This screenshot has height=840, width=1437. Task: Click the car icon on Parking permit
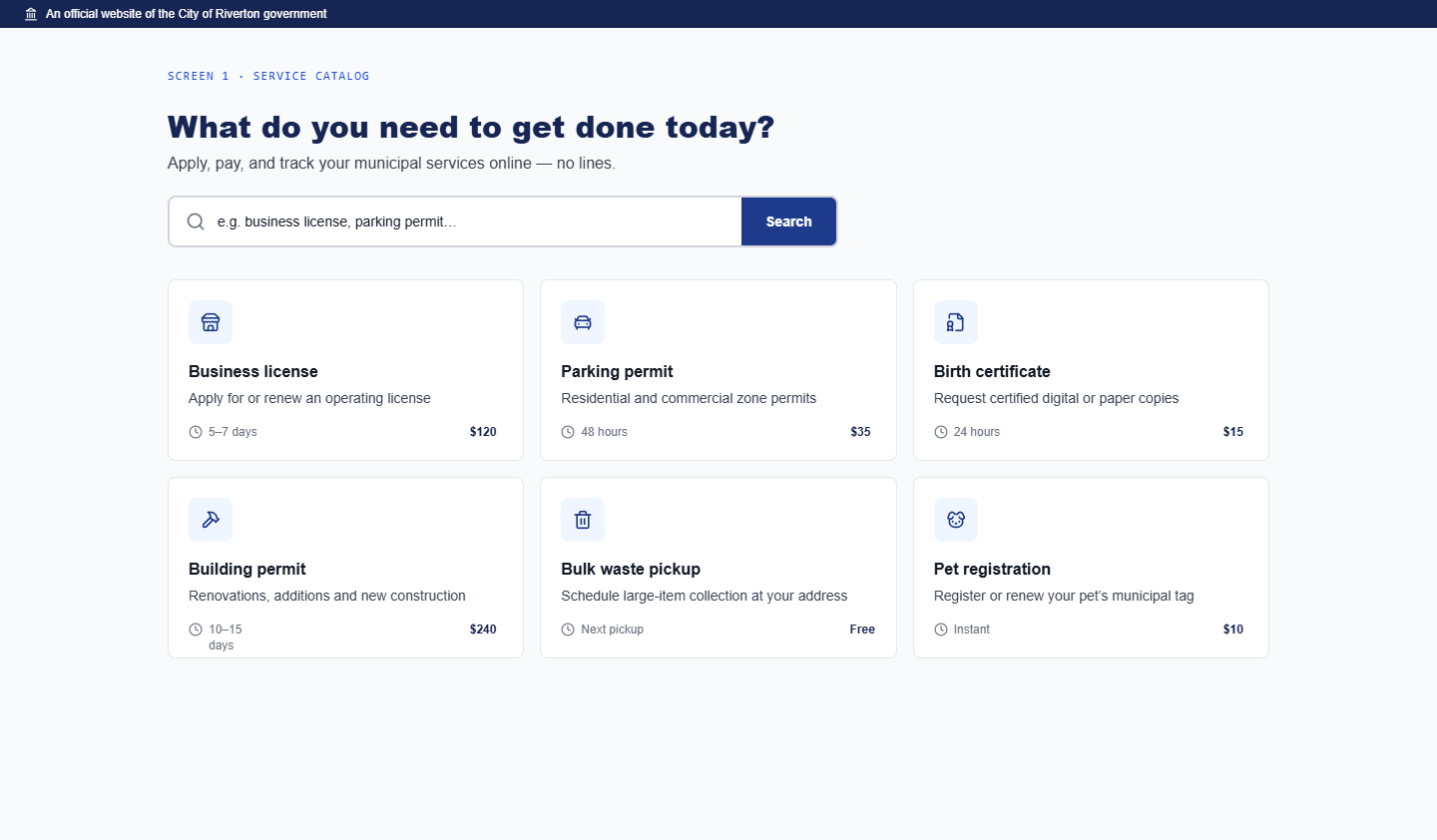(x=583, y=322)
